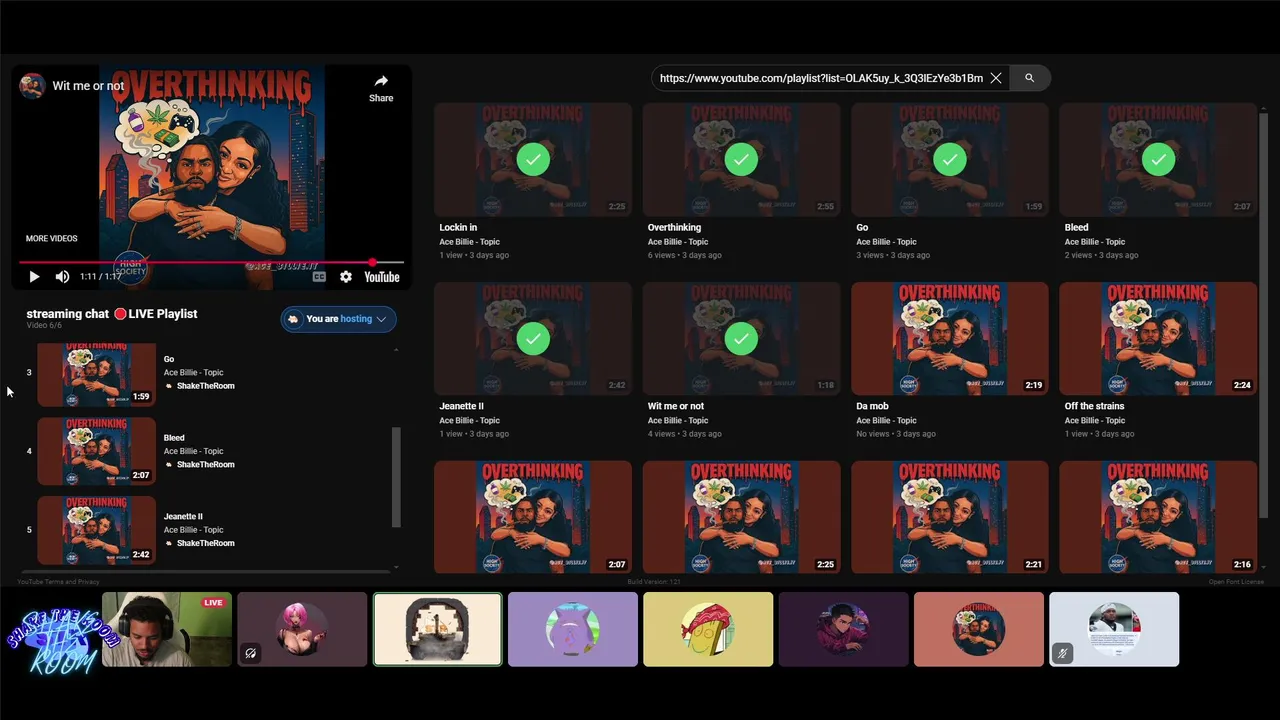Deselect the Bleed video checkmark in grid
The height and width of the screenshot is (720, 1280).
point(1158,159)
